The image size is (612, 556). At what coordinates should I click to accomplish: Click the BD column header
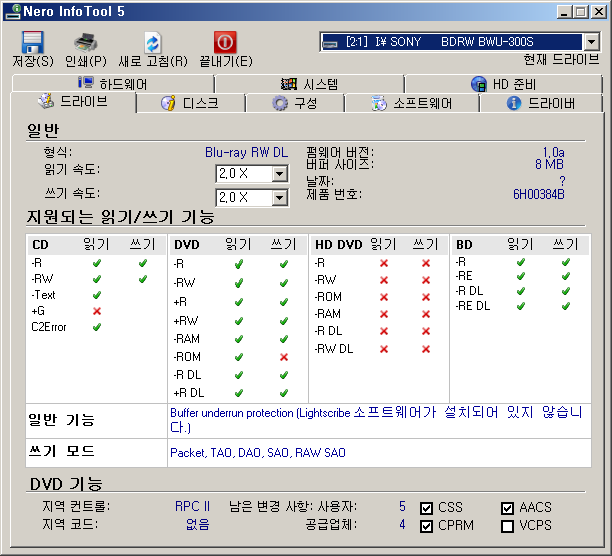click(464, 245)
